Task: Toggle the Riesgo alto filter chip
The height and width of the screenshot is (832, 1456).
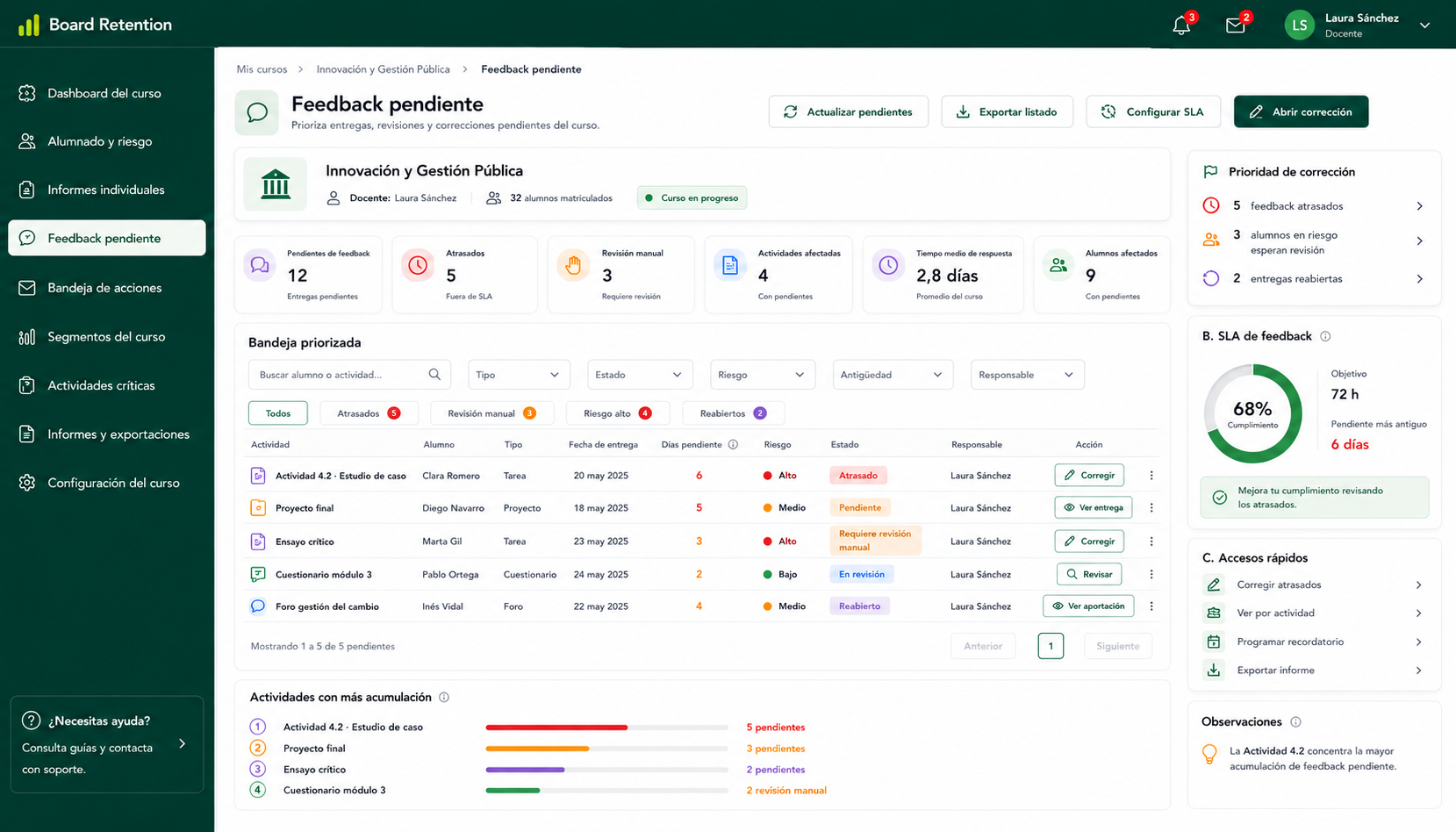Action: tap(618, 413)
